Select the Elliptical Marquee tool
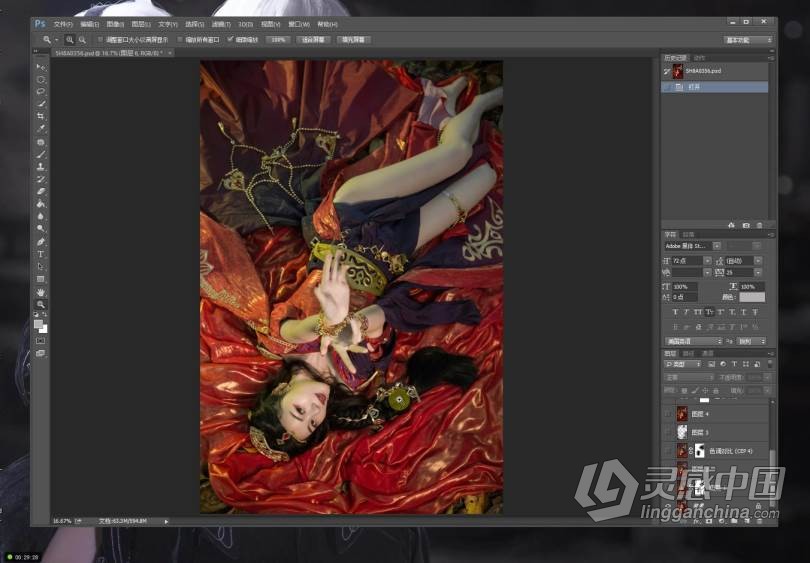The width and height of the screenshot is (810, 563). pos(40,80)
